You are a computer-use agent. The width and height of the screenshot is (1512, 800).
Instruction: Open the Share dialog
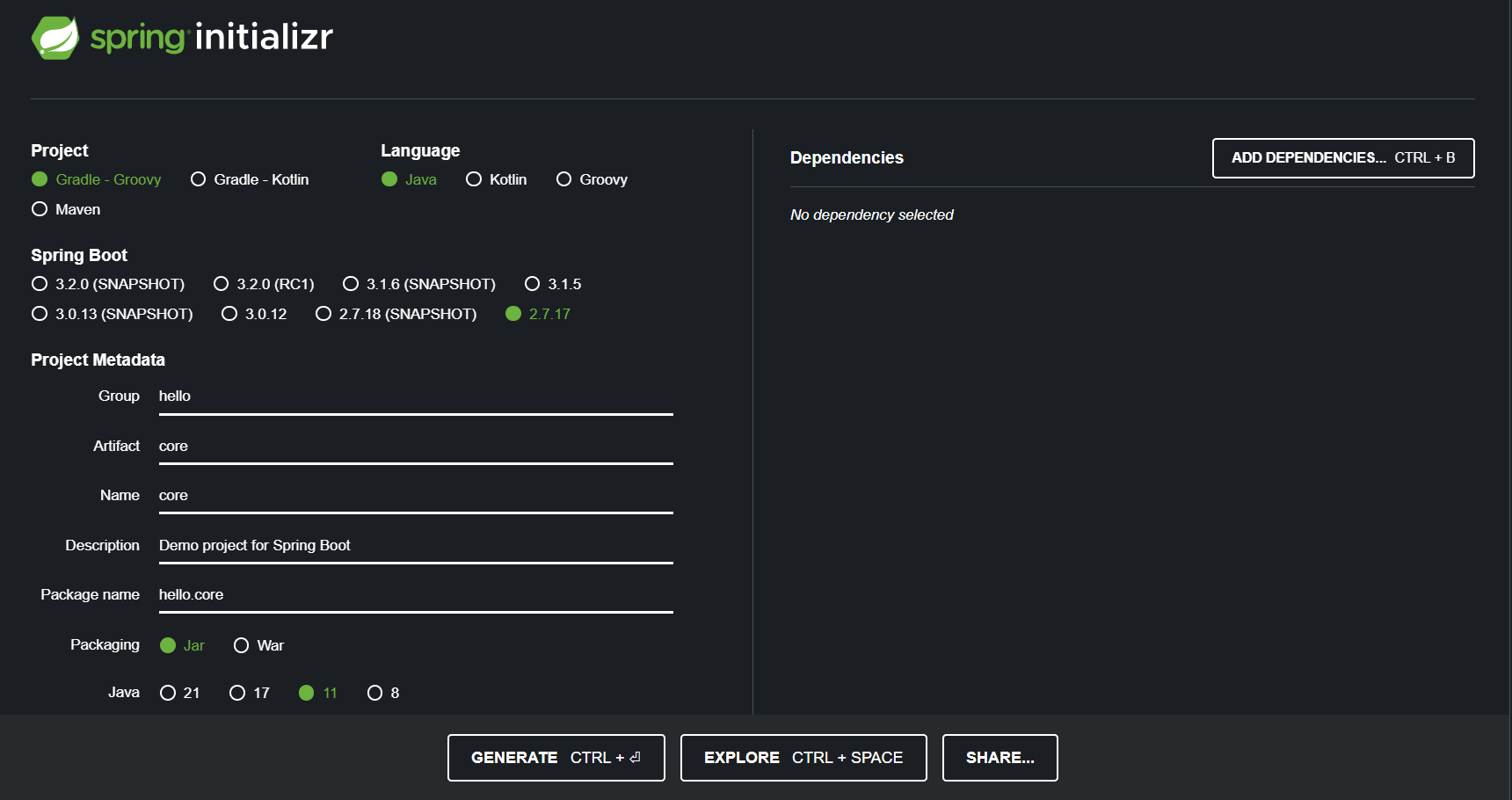1000,758
